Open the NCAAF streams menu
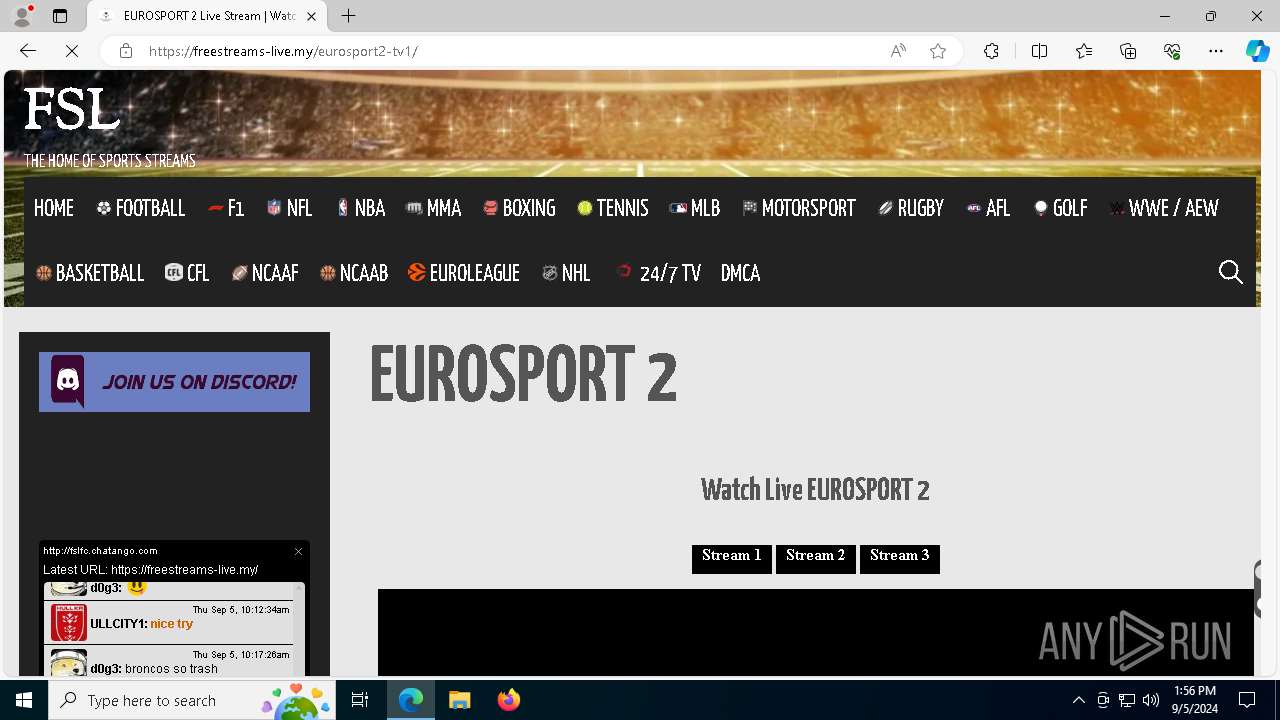The height and width of the screenshot is (720, 1280). [265, 273]
